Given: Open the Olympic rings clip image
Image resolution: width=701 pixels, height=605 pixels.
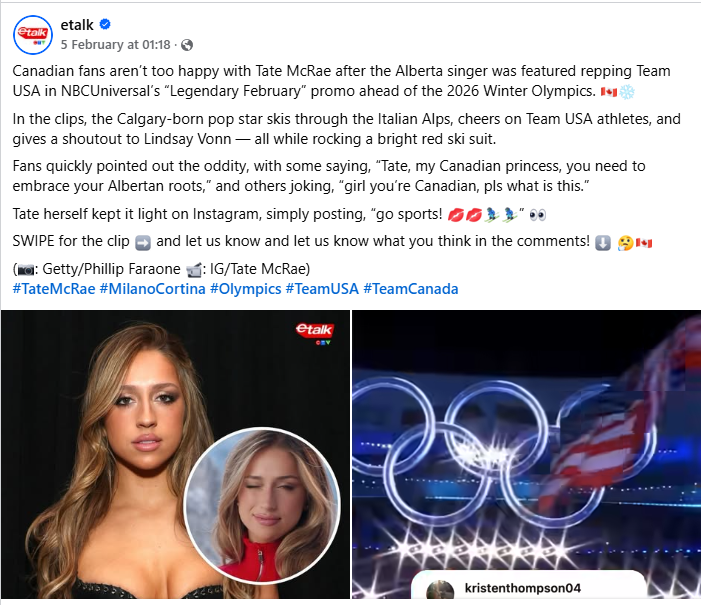Looking at the screenshot, I should tap(526, 454).
